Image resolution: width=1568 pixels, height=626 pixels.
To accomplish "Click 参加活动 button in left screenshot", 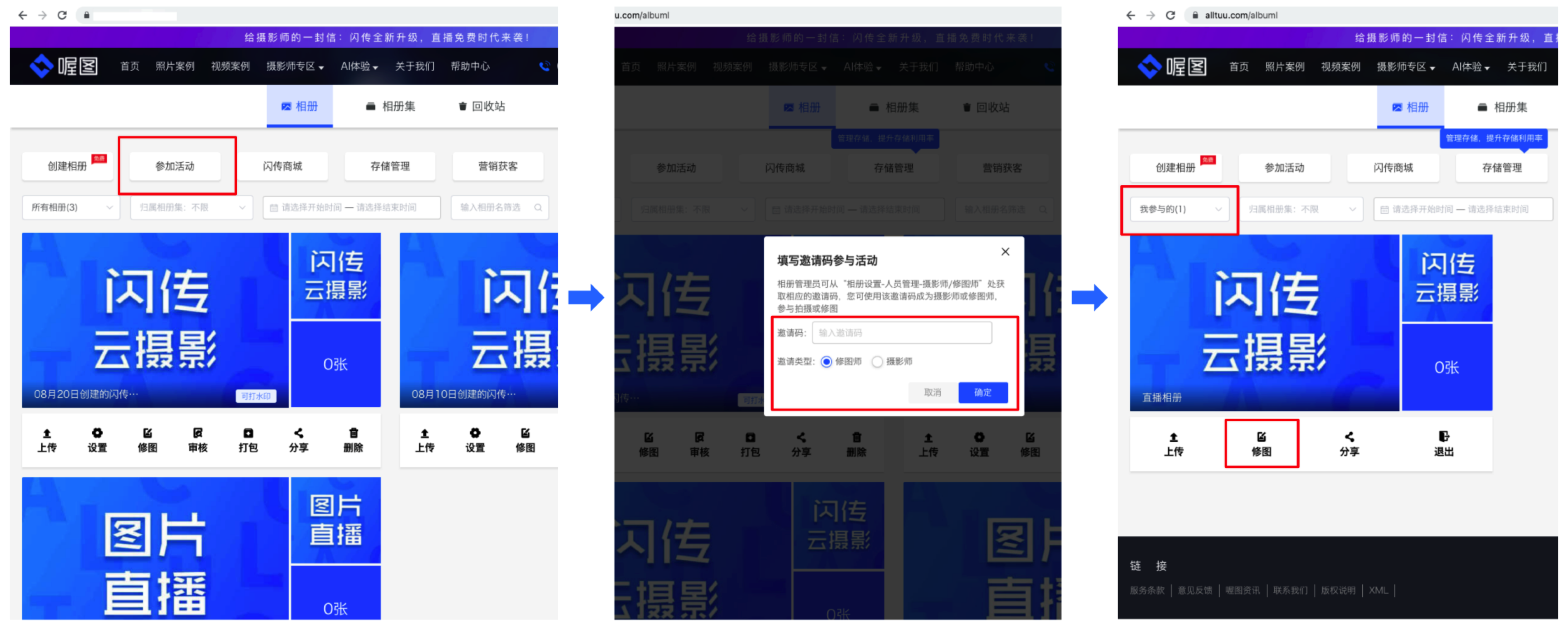I will click(x=175, y=167).
